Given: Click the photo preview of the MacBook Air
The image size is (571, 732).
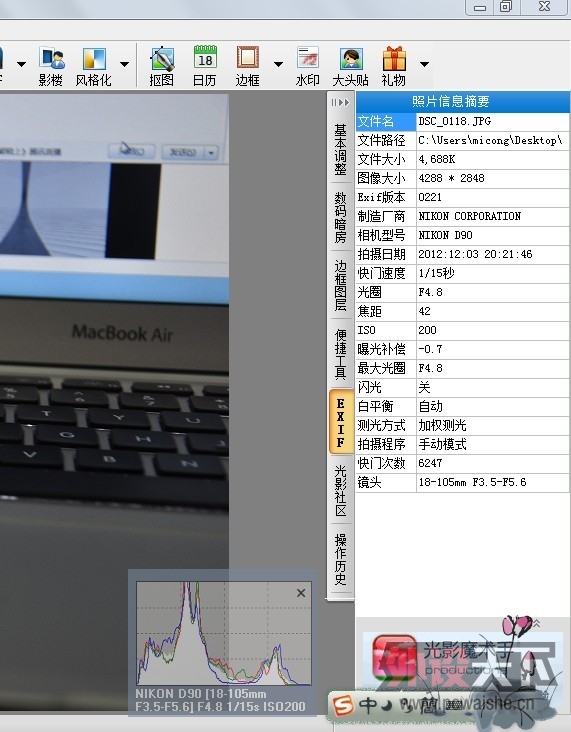Looking at the screenshot, I should pos(114,401).
